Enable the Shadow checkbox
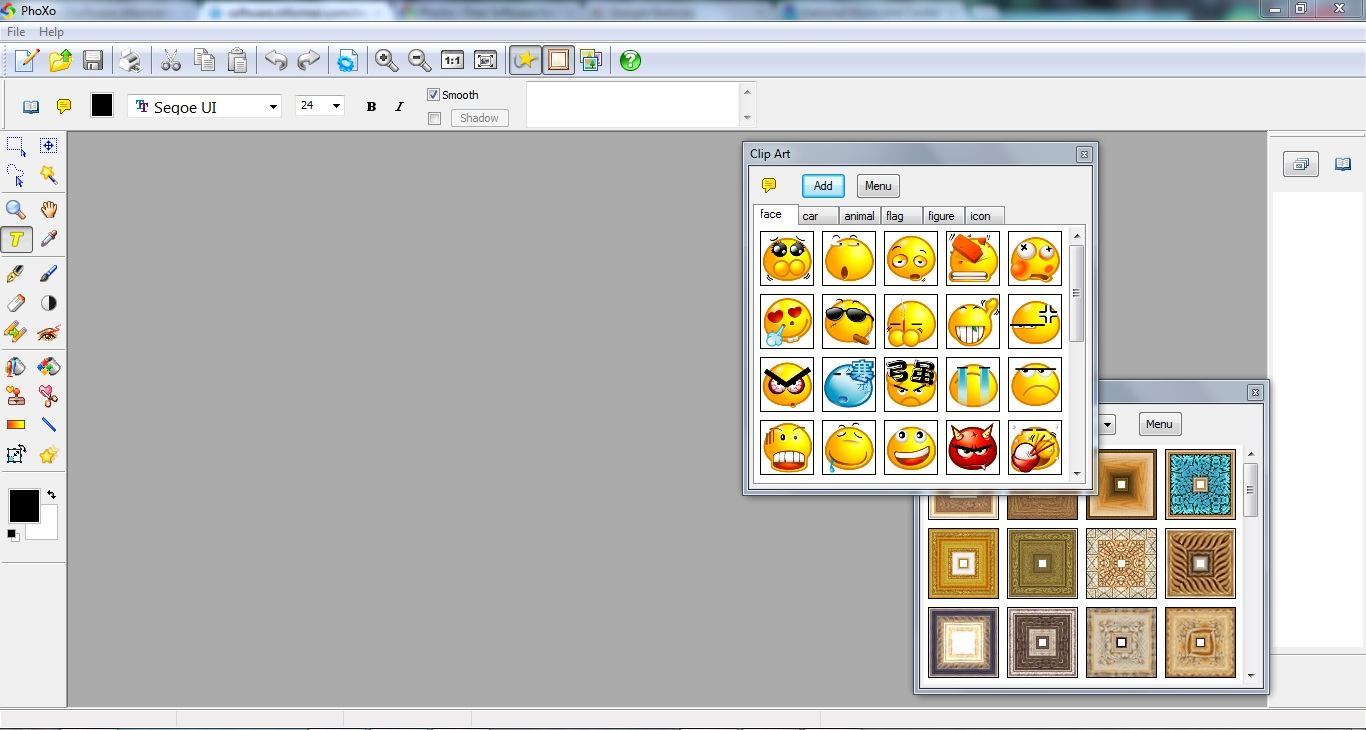The width and height of the screenshot is (1366, 730). coord(435,118)
